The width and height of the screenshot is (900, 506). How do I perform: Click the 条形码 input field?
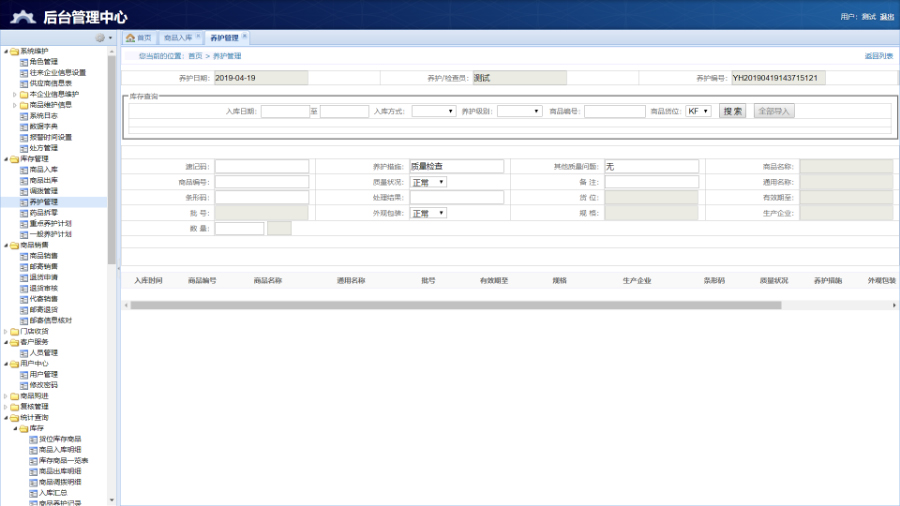[x=262, y=198]
